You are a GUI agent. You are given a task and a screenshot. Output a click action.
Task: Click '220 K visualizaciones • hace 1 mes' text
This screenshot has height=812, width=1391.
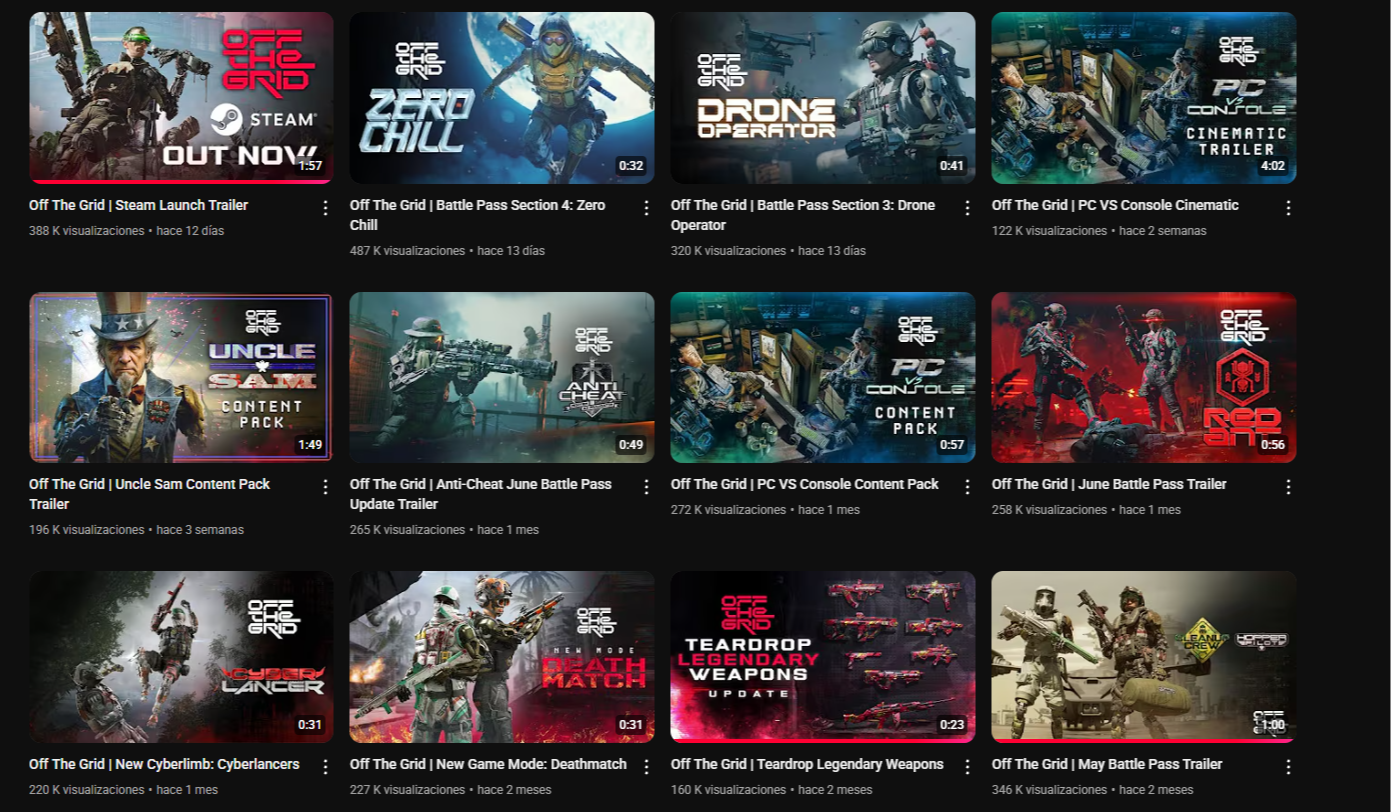[123, 790]
